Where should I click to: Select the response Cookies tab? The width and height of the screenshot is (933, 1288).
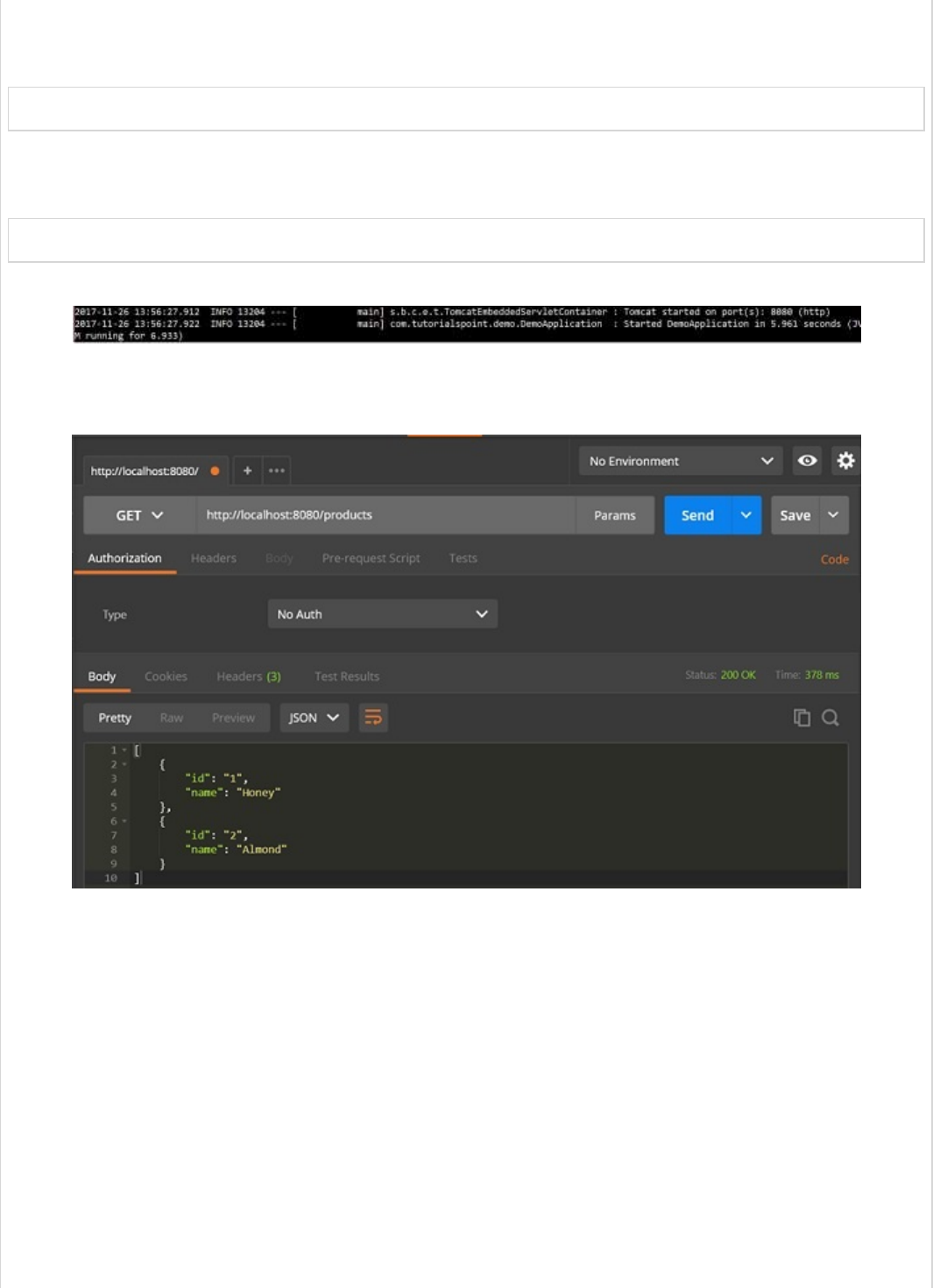(166, 676)
